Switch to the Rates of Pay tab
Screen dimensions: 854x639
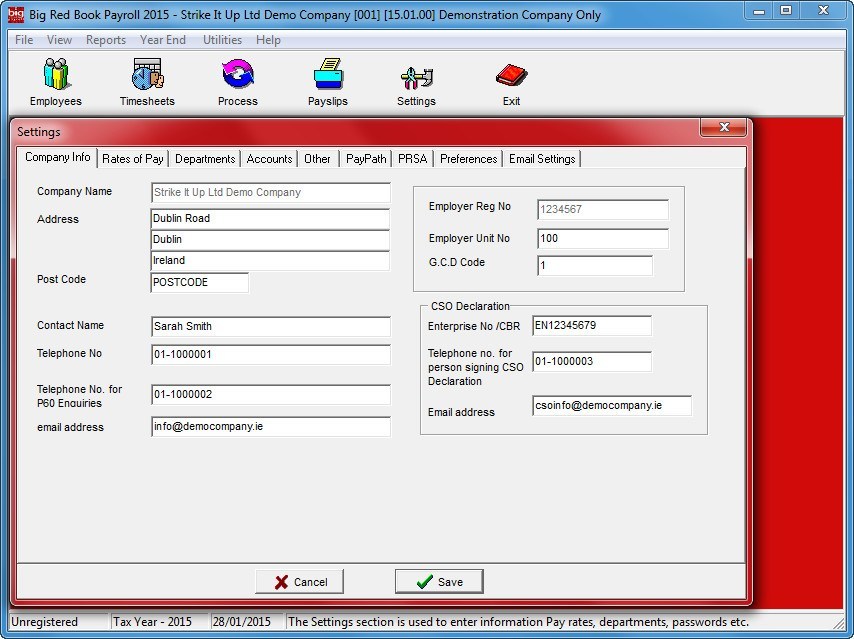(132, 158)
